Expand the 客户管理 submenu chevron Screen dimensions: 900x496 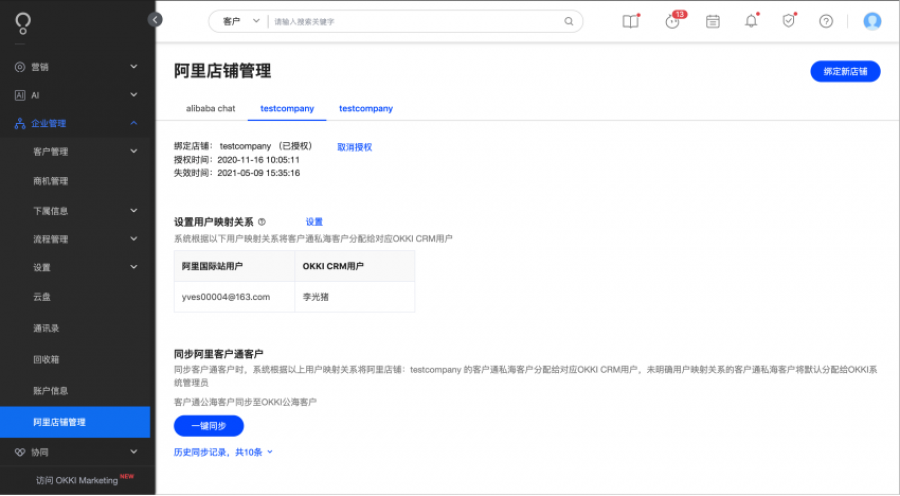coord(134,151)
